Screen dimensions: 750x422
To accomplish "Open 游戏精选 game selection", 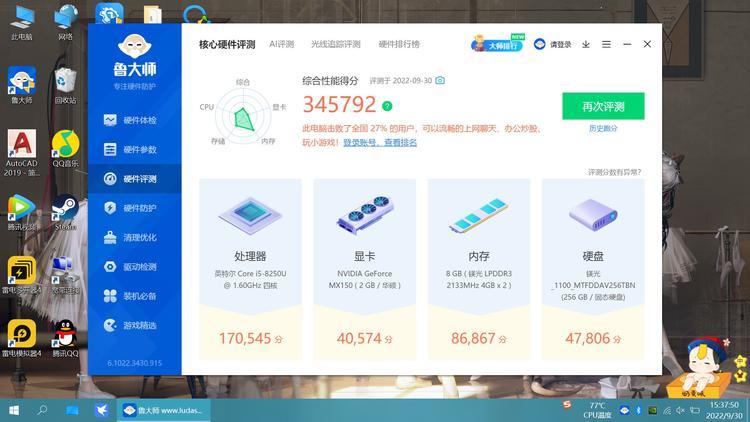I will coord(138,326).
